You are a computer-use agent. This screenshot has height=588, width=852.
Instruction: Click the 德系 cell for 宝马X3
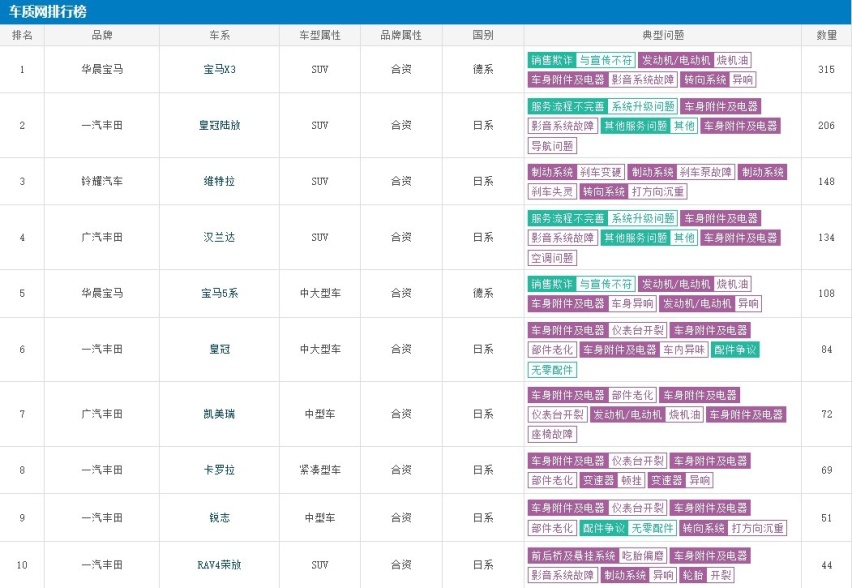(483, 69)
